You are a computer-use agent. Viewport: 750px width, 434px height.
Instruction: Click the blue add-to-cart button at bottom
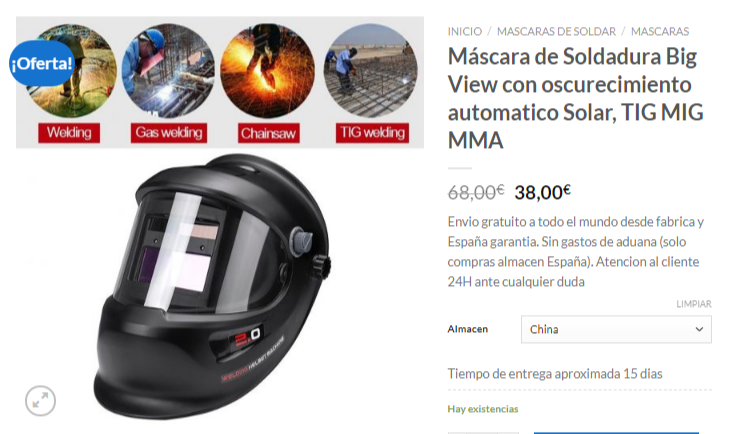pyautogui.click(x=616, y=433)
